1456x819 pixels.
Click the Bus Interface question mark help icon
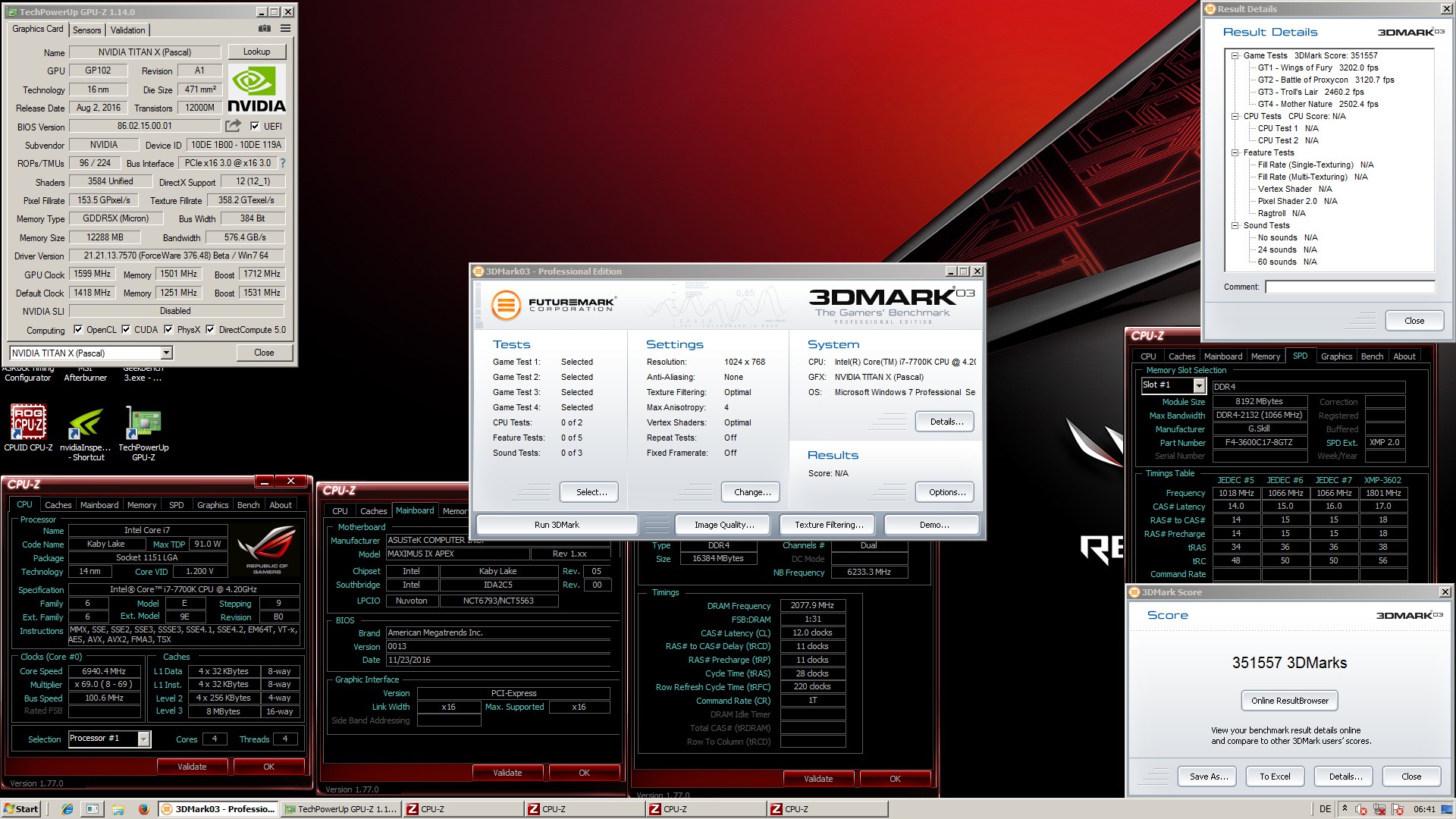(x=283, y=163)
